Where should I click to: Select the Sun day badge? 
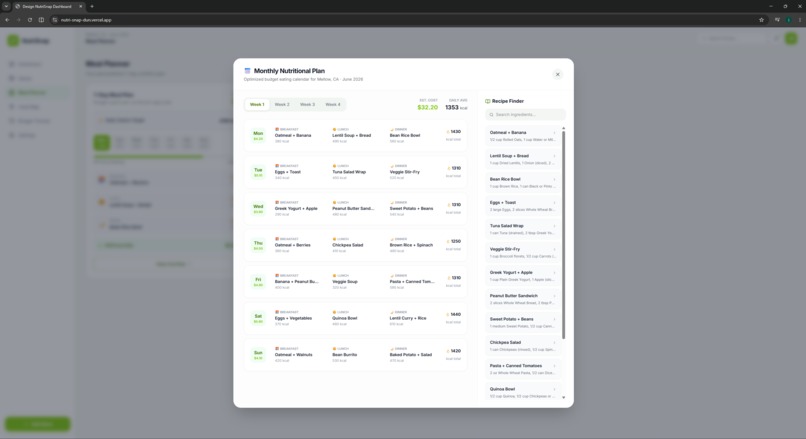click(x=258, y=355)
